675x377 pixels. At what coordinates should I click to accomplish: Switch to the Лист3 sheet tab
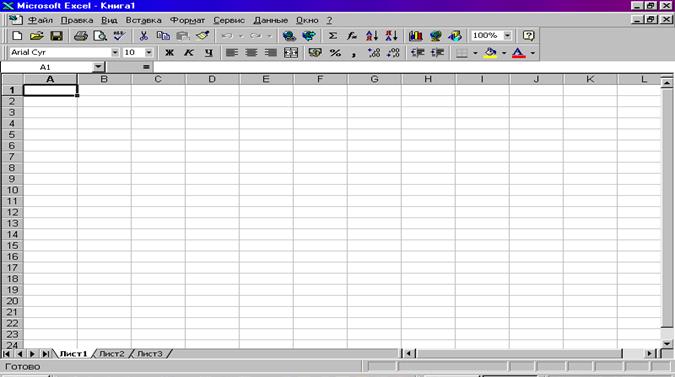pyautogui.click(x=149, y=354)
